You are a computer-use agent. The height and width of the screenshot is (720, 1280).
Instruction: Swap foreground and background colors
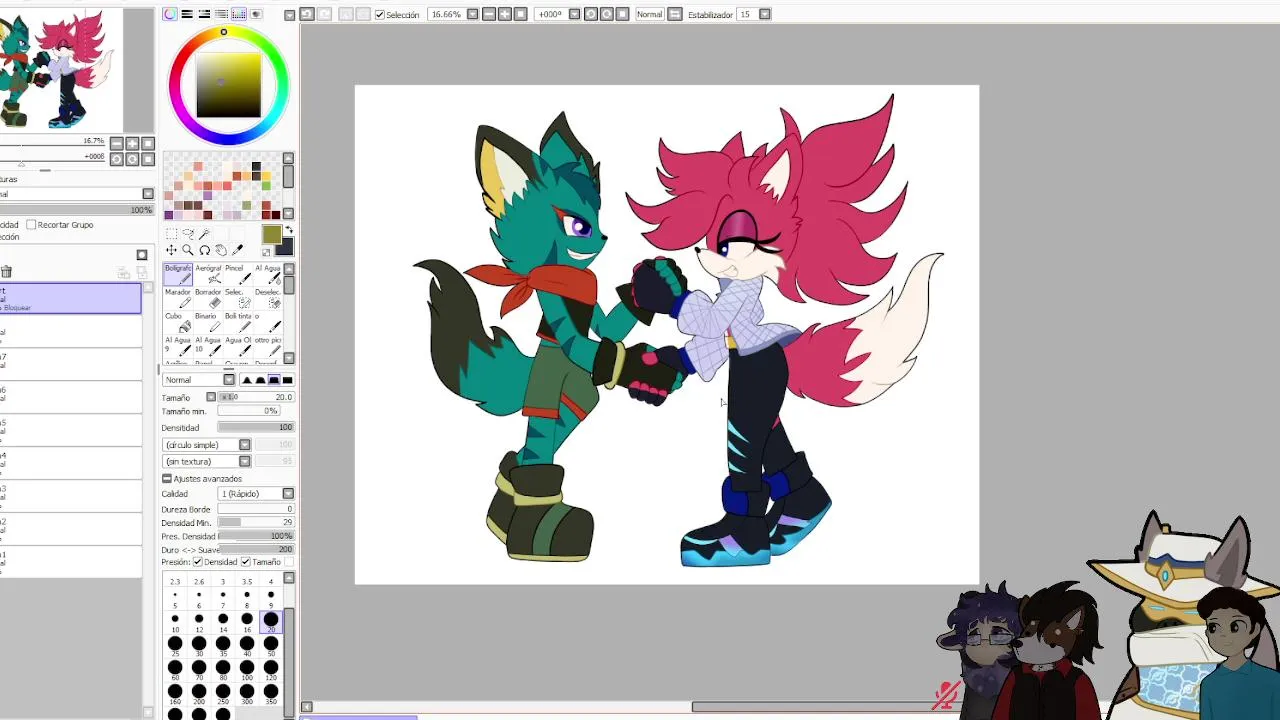289,231
